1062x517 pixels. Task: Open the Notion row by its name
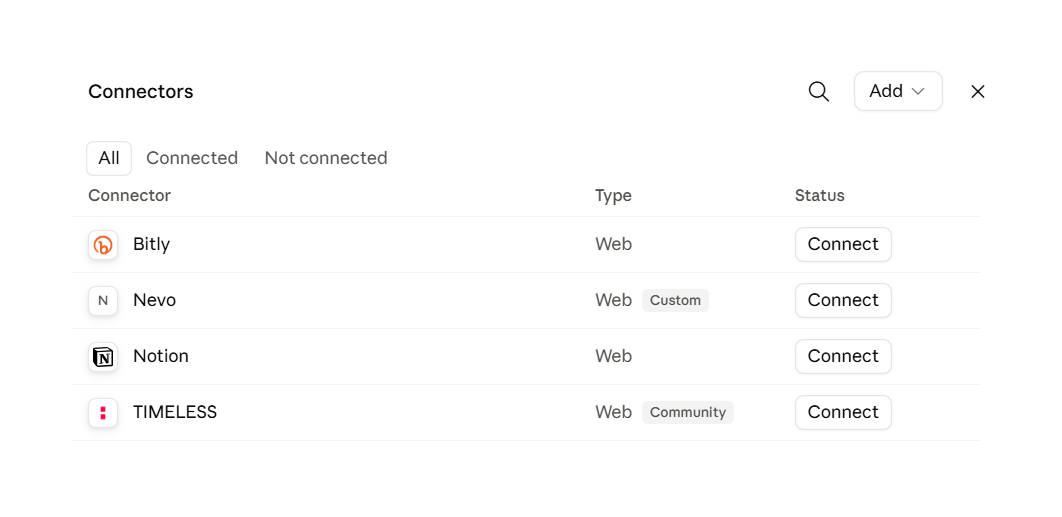click(161, 356)
